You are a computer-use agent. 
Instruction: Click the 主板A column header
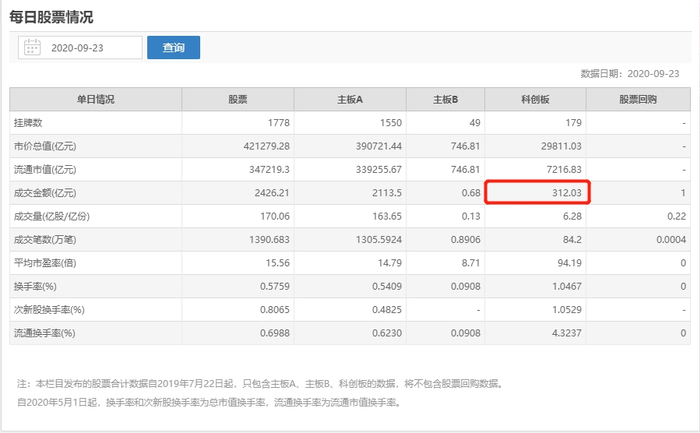click(x=350, y=99)
